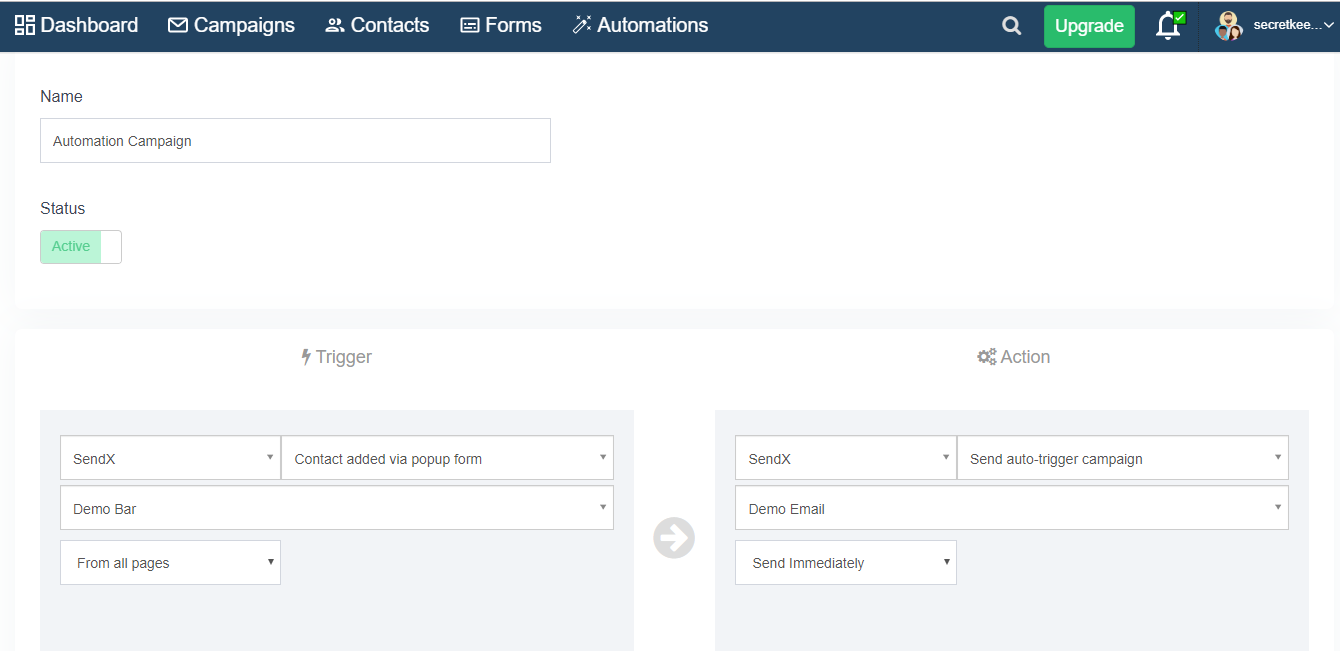The image size is (1340, 651).
Task: Open the Forms menu
Action: pyautogui.click(x=501, y=25)
